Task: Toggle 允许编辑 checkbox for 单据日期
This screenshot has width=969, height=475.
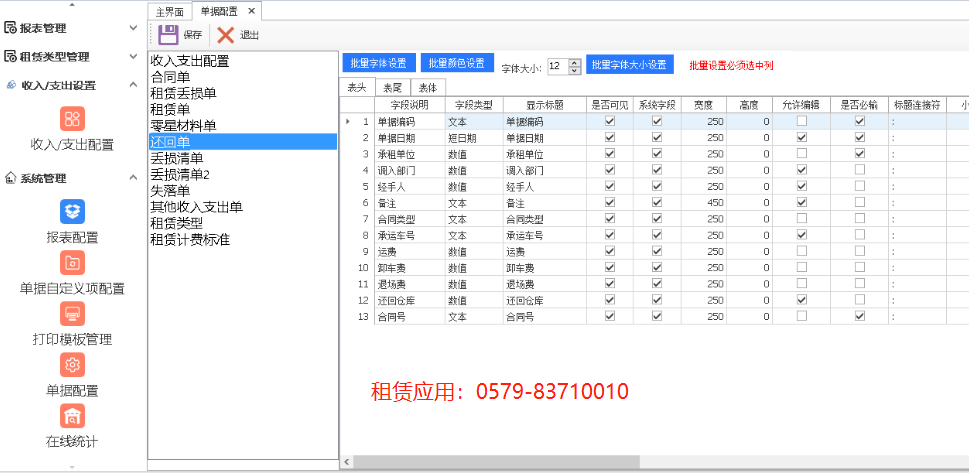Action: 802,137
